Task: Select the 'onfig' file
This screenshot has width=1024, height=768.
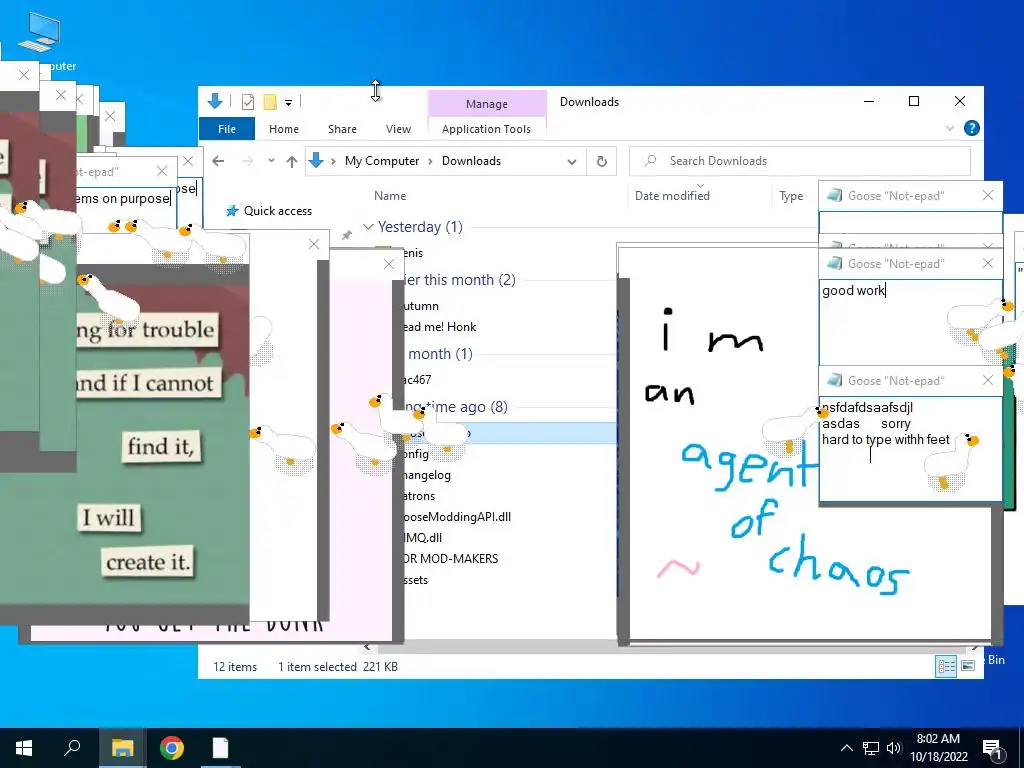Action: (x=417, y=454)
